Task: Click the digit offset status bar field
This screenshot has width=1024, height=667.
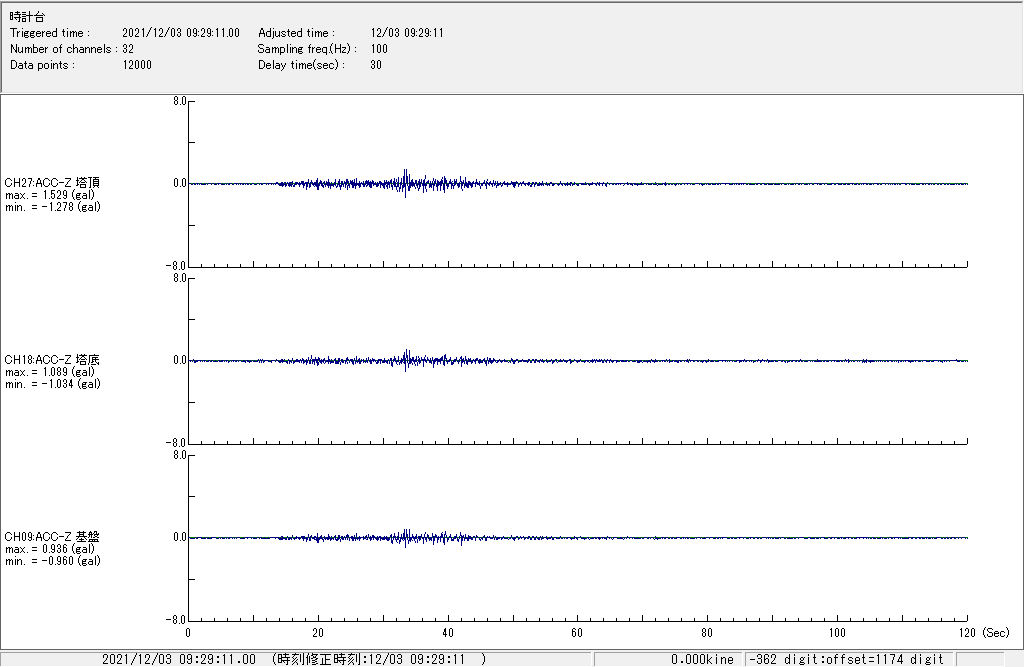Action: pyautogui.click(x=846, y=659)
